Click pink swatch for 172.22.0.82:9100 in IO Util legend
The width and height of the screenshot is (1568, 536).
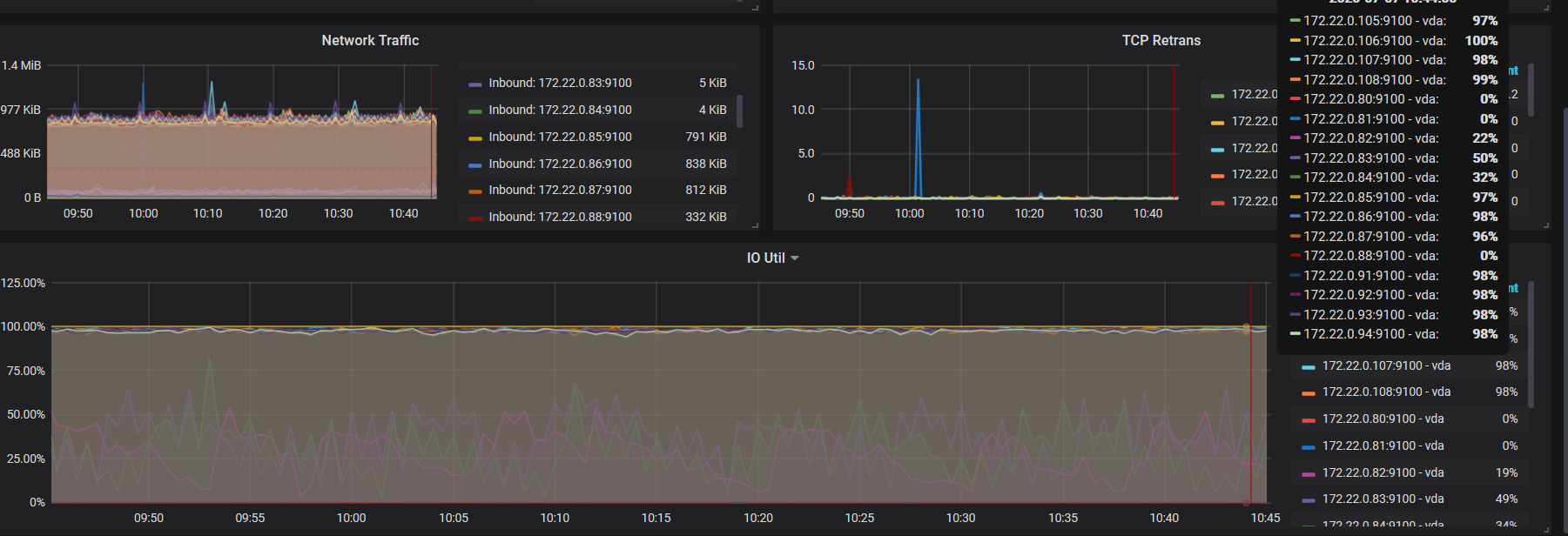1308,474
